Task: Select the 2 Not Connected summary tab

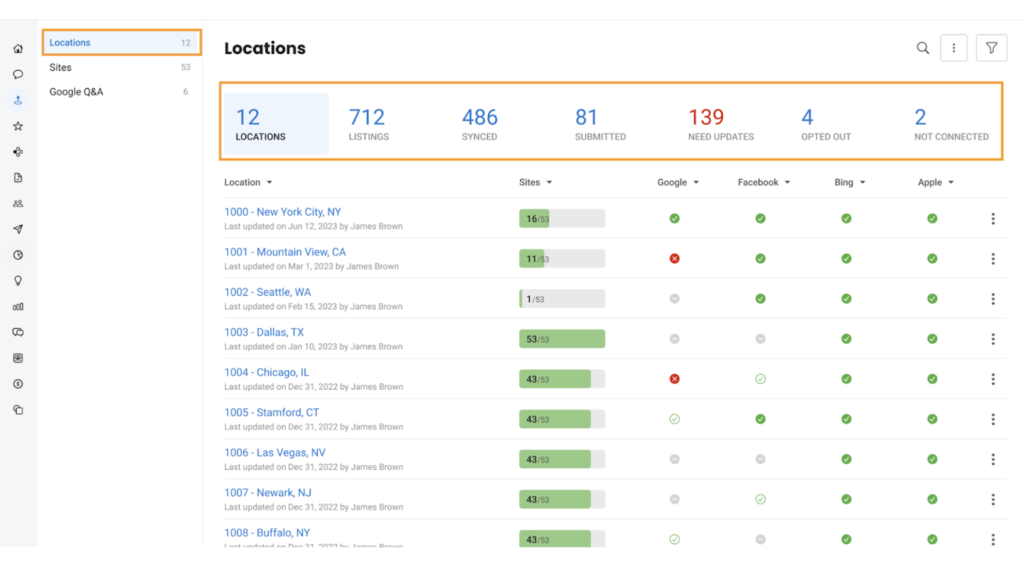Action: (x=952, y=123)
